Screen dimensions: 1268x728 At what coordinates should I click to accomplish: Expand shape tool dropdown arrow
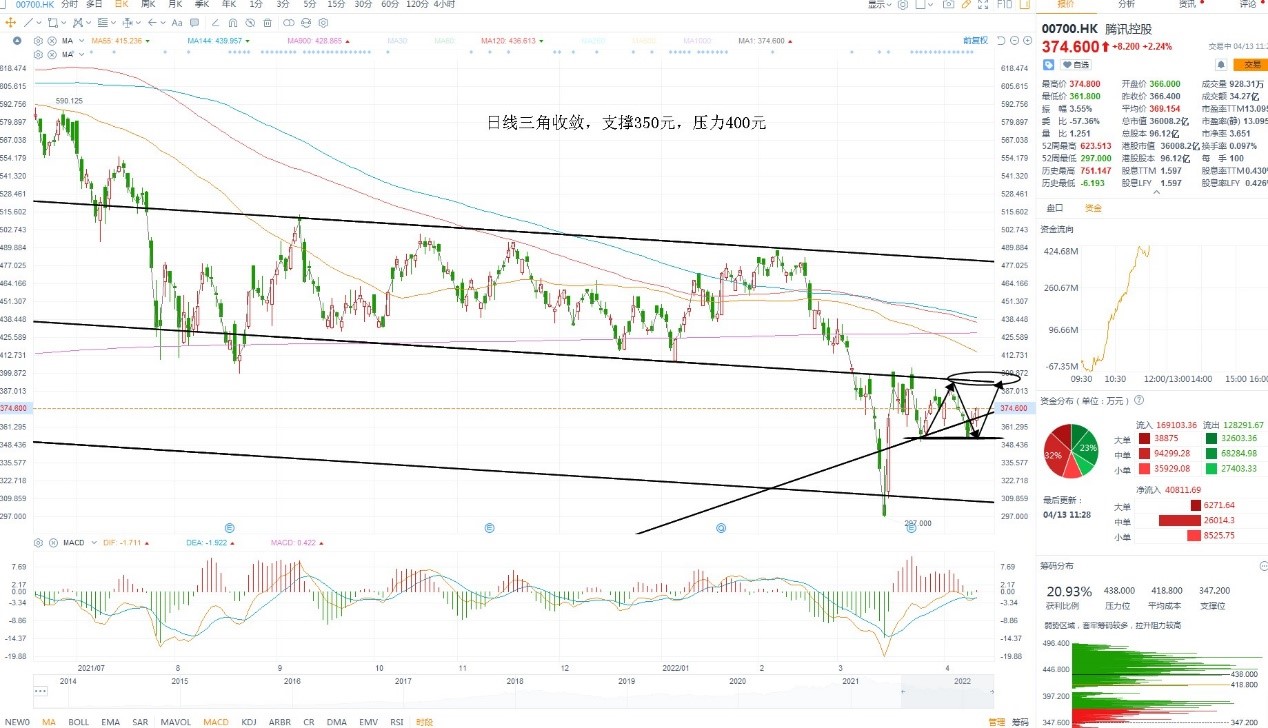click(64, 22)
